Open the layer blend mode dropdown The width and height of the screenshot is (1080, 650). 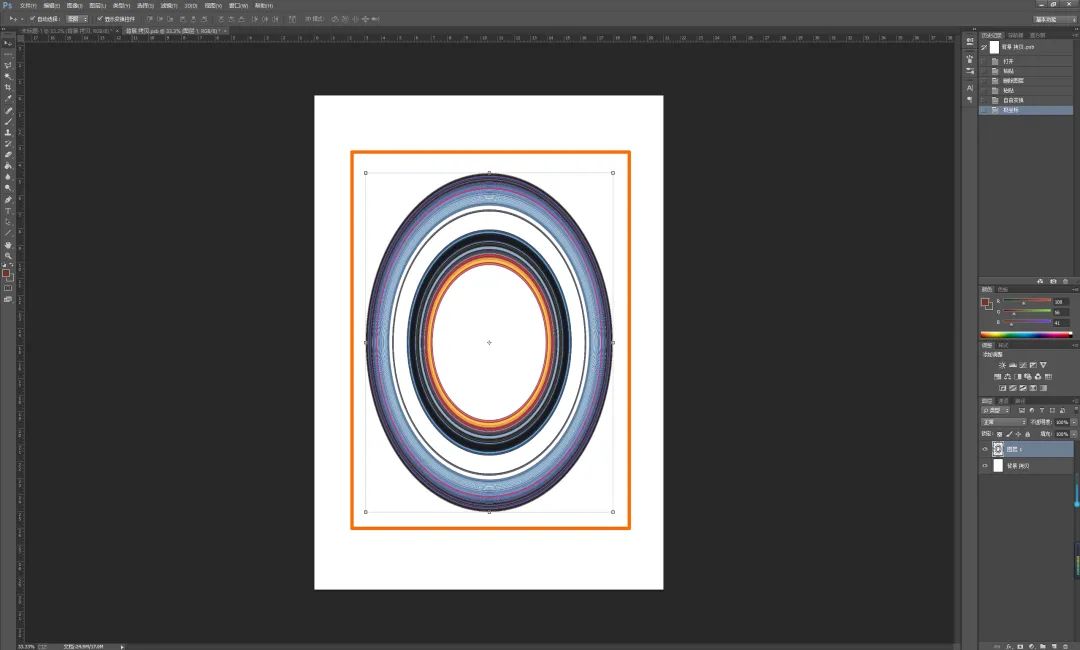1004,422
